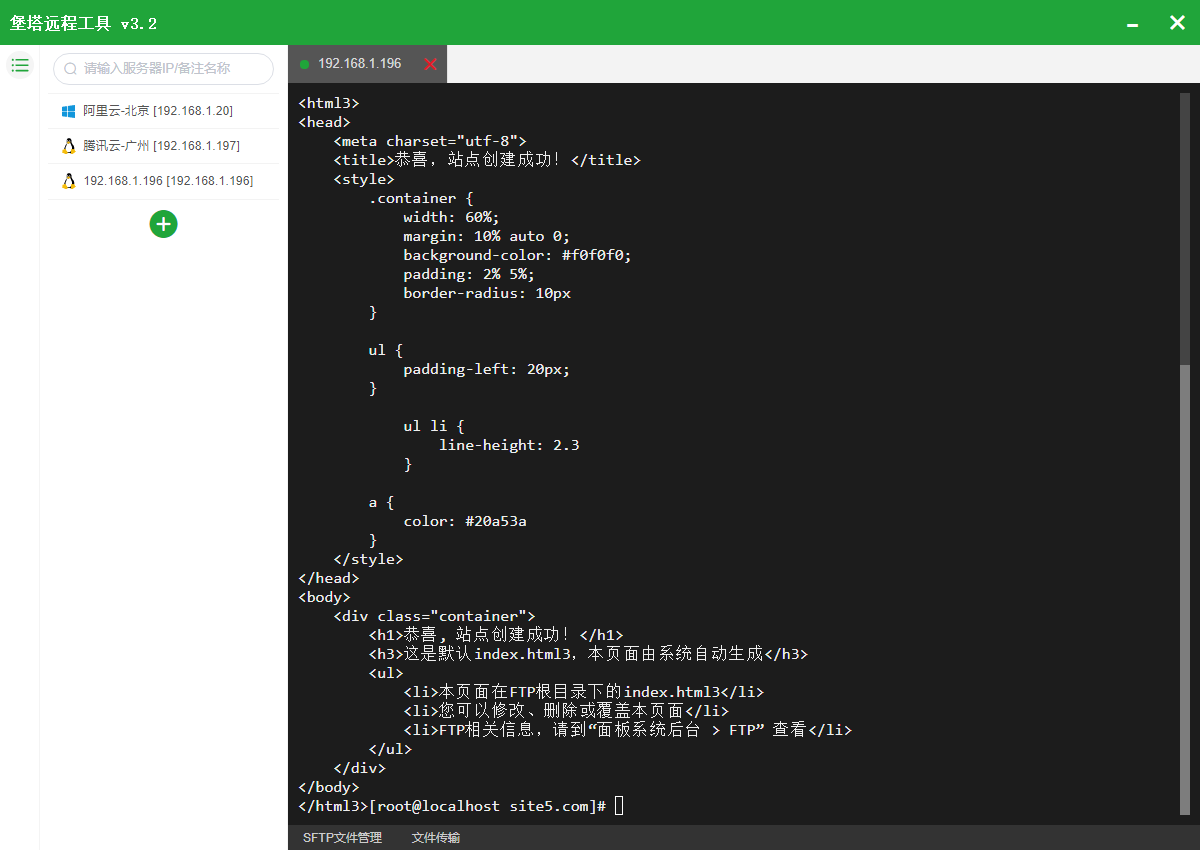
Task: Connect to 192.168.1.196 in the server list
Action: 168,181
